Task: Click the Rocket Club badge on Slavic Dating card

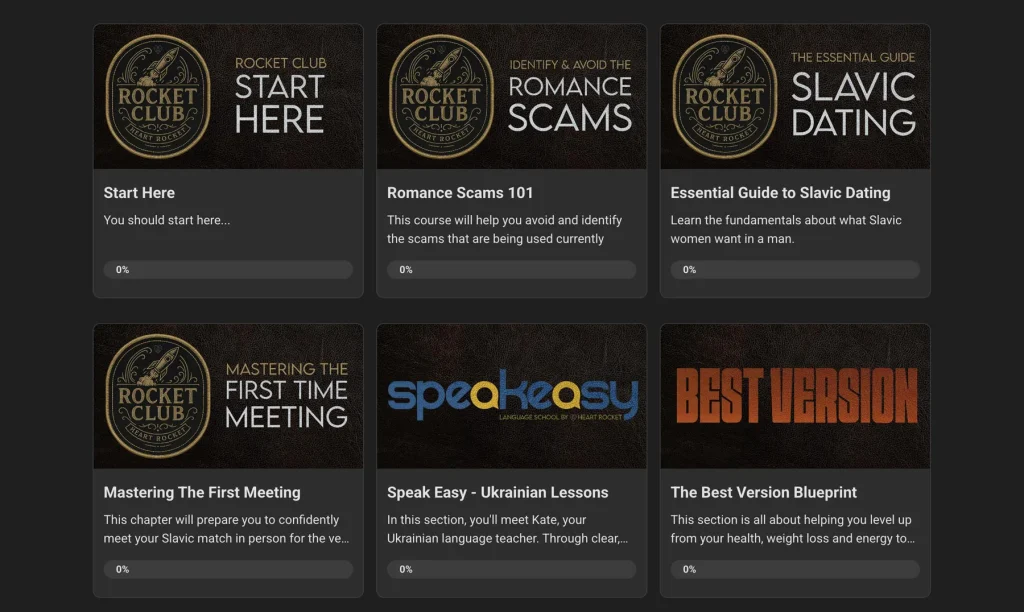Action: (725, 97)
